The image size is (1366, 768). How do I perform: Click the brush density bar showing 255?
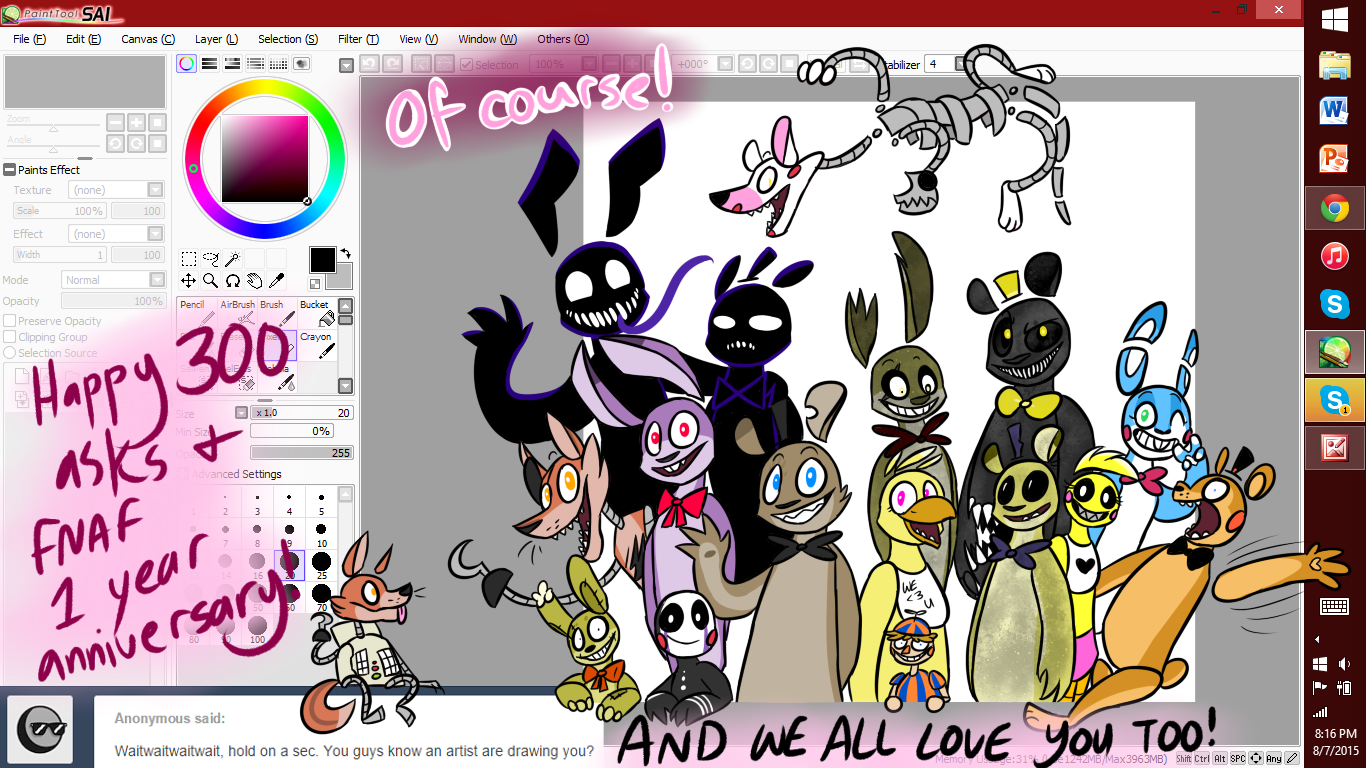(302, 452)
